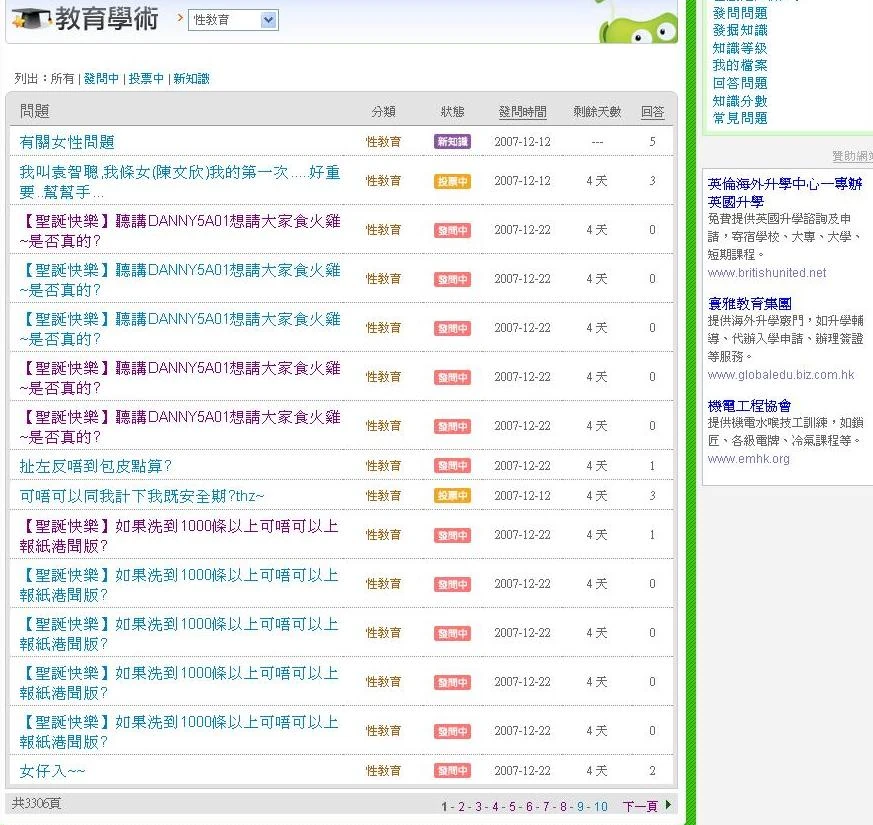Open 知識分數 sidebar link
The height and width of the screenshot is (825, 873).
click(740, 101)
